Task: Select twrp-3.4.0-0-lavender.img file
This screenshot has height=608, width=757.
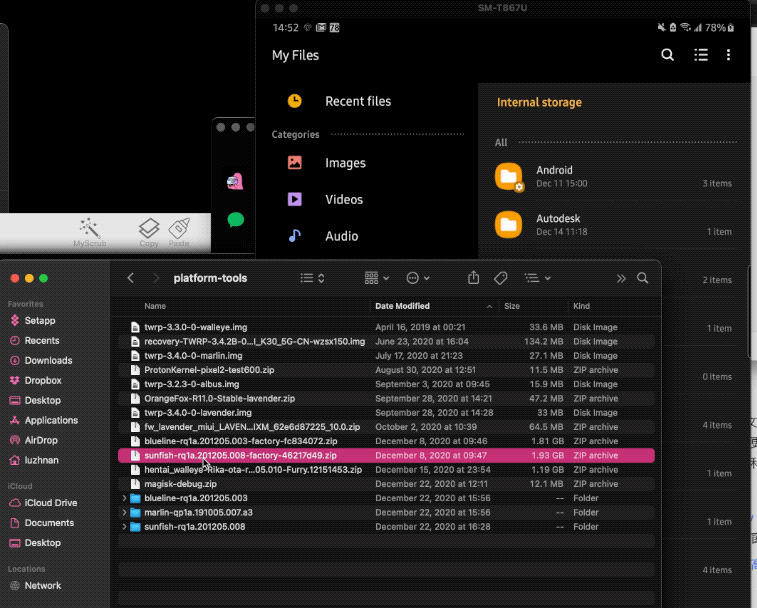Action: (386, 413)
